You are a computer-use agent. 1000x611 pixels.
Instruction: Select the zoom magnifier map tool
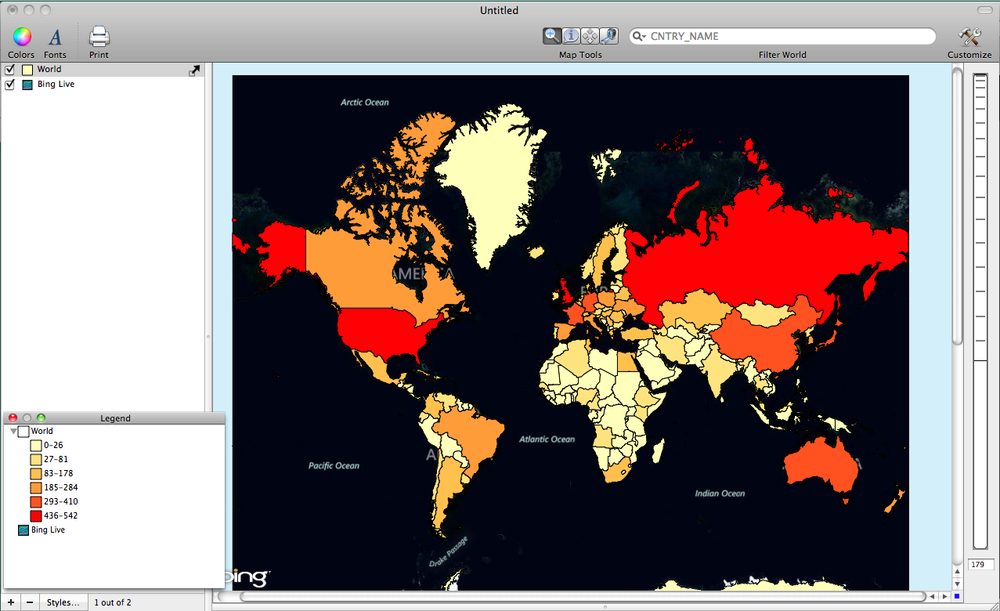(552, 36)
